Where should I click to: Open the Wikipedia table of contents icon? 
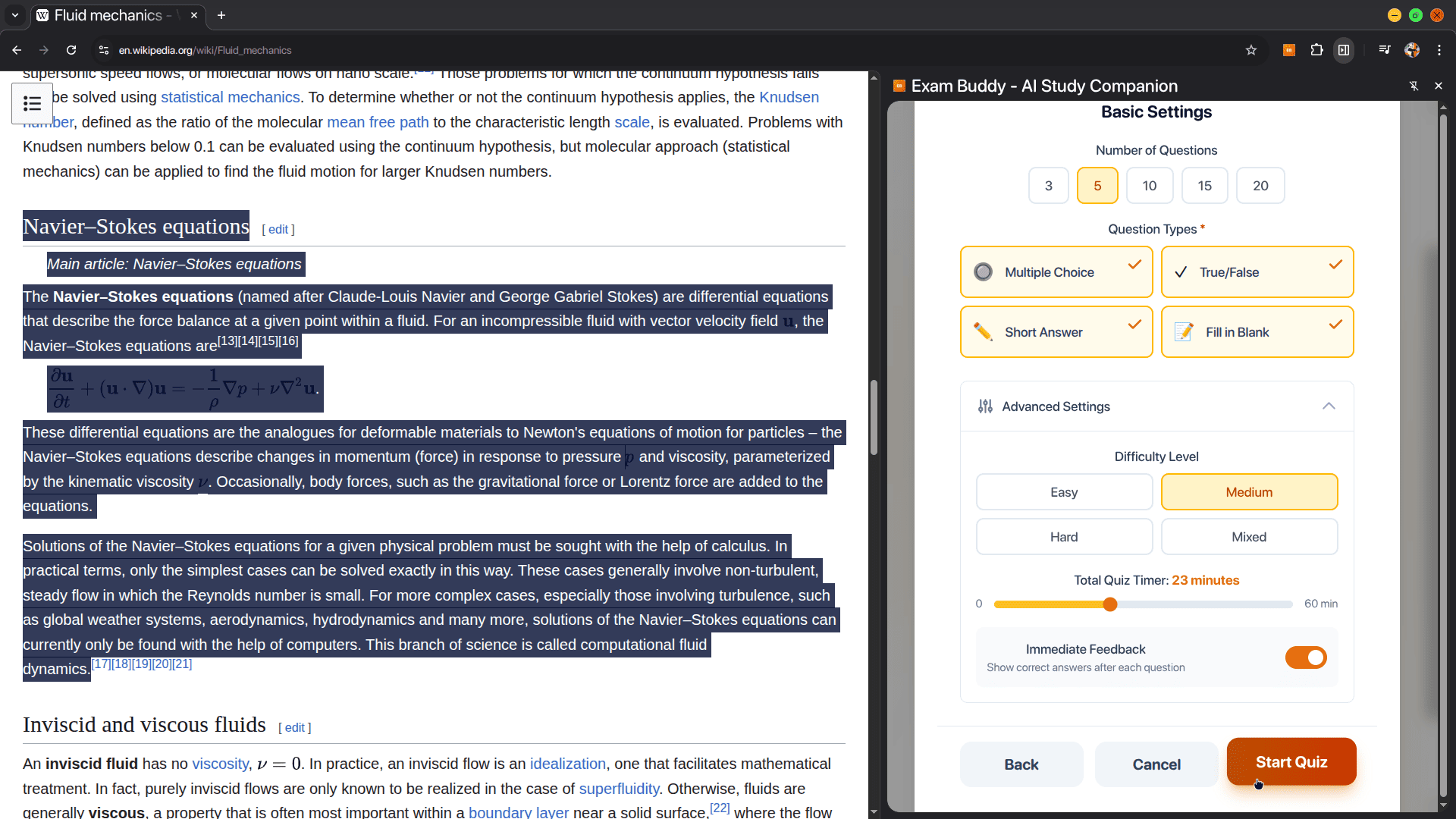(x=32, y=103)
